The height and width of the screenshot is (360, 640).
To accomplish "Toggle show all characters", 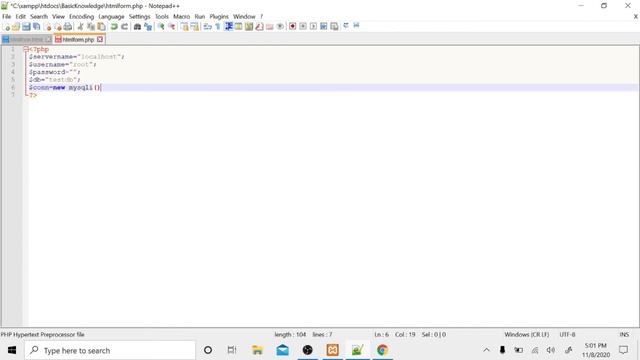I will click(x=218, y=27).
